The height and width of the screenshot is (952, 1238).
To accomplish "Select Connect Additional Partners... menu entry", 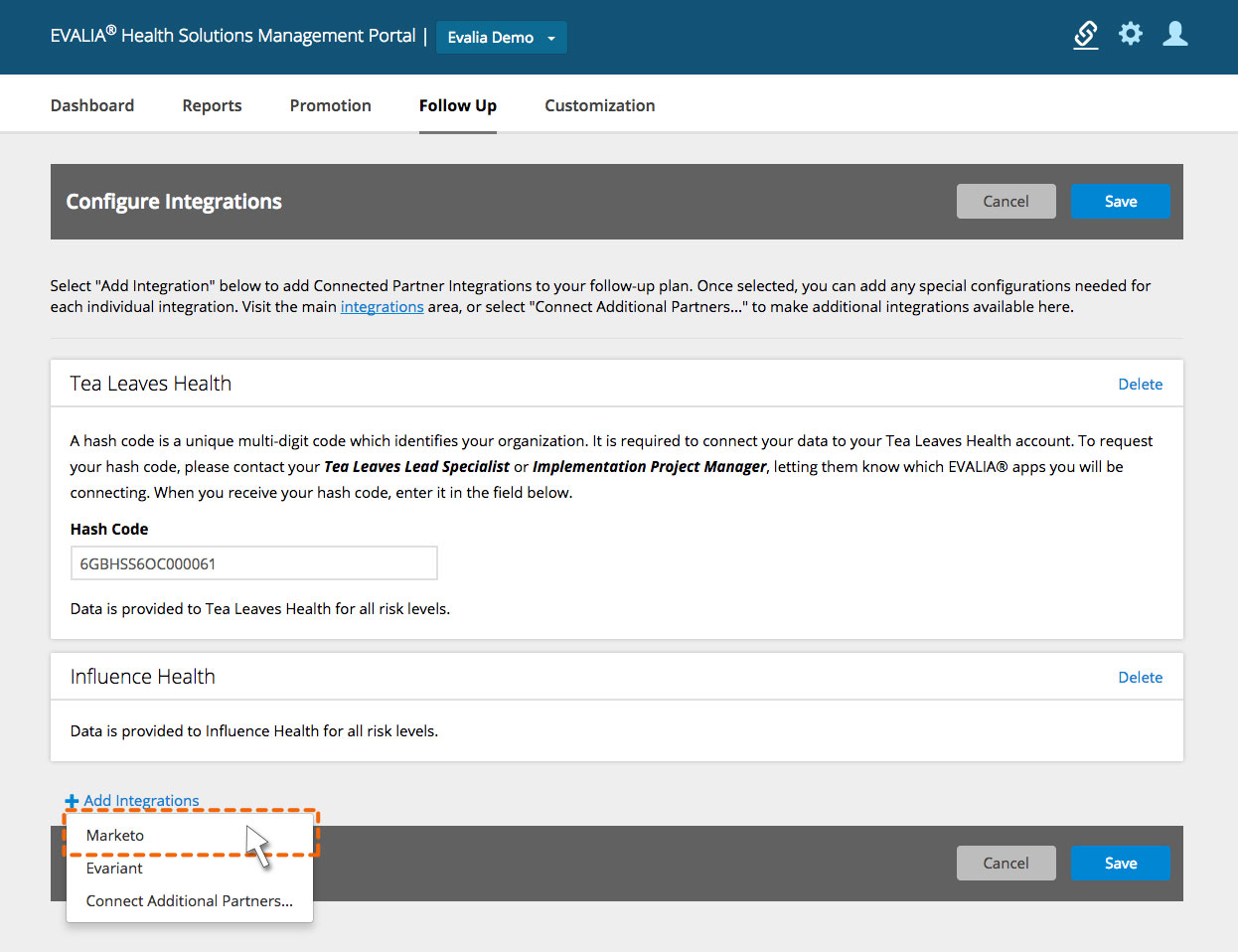I will [190, 901].
